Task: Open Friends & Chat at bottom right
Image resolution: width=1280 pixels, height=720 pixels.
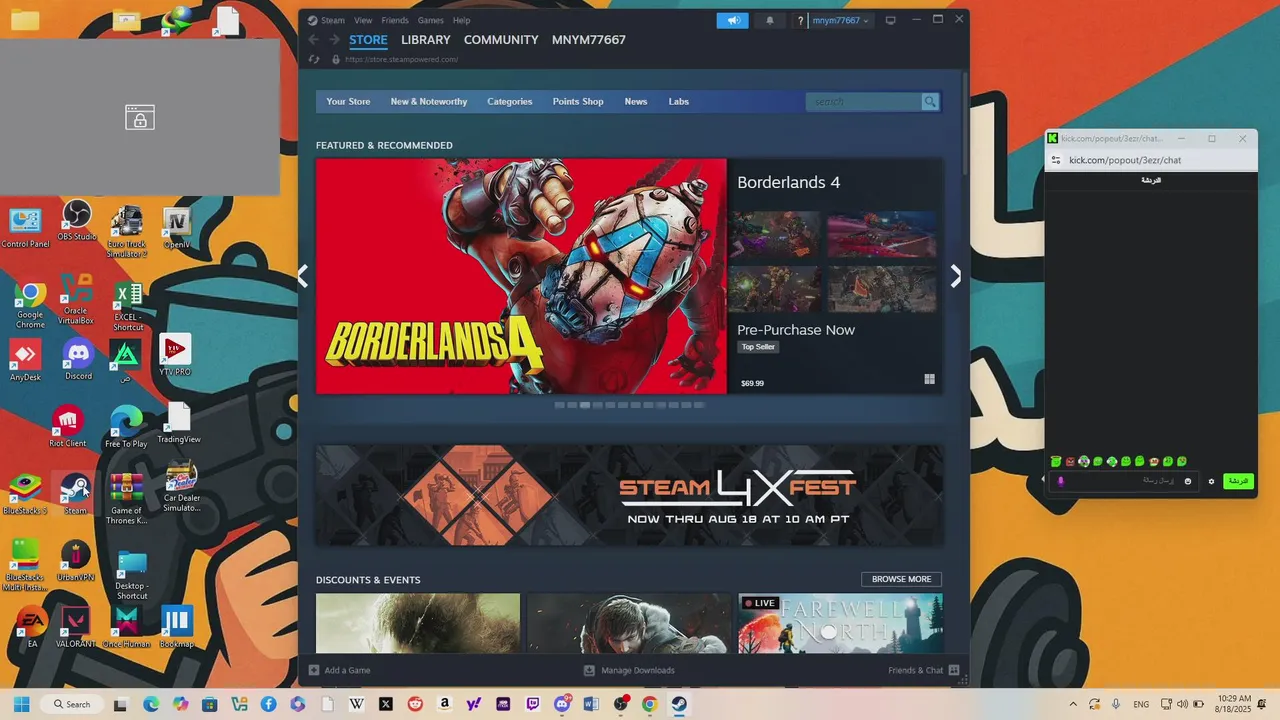Action: pyautogui.click(x=924, y=670)
